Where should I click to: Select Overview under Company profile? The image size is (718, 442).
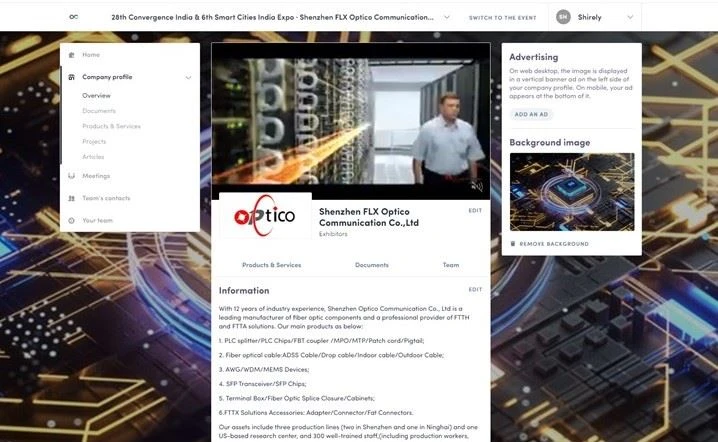(x=96, y=95)
